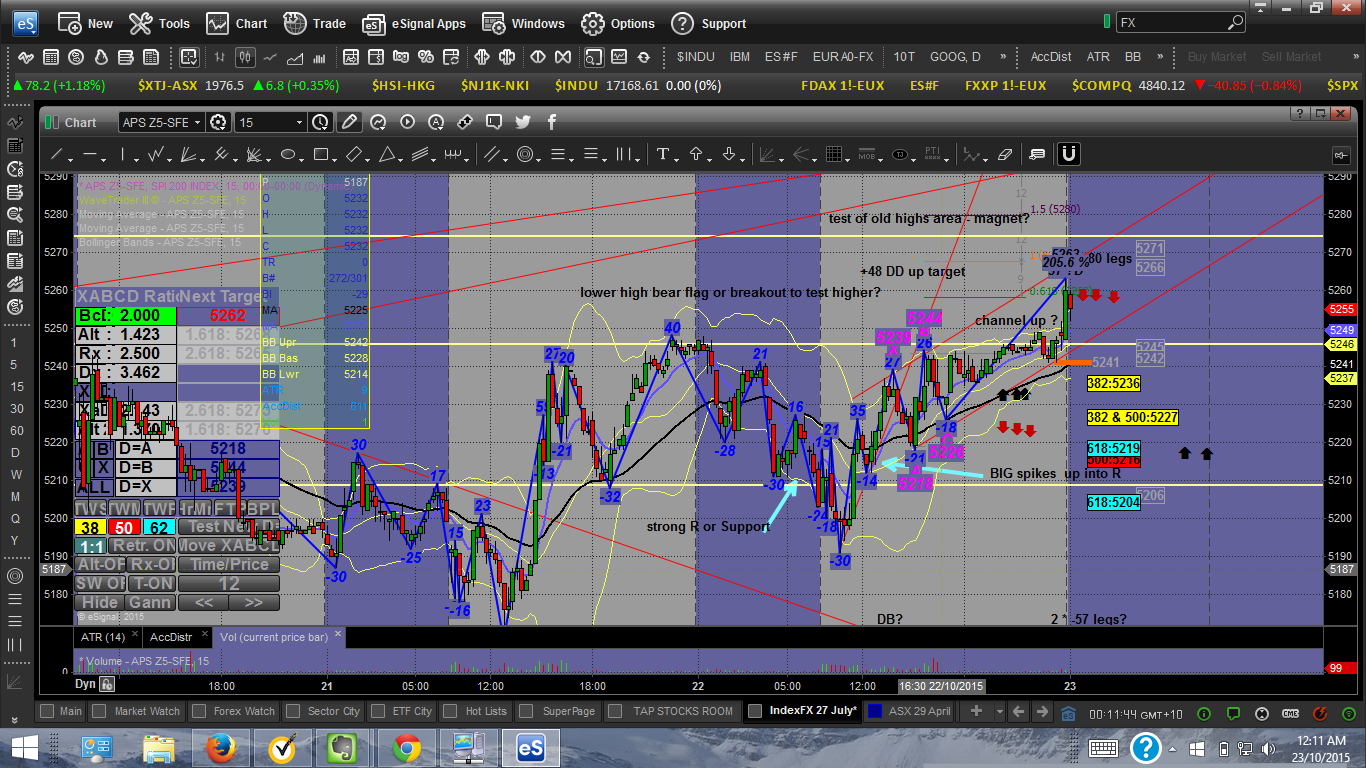The width and height of the screenshot is (1366, 768).
Task: Tick the Sector City page checkbox
Action: point(292,711)
